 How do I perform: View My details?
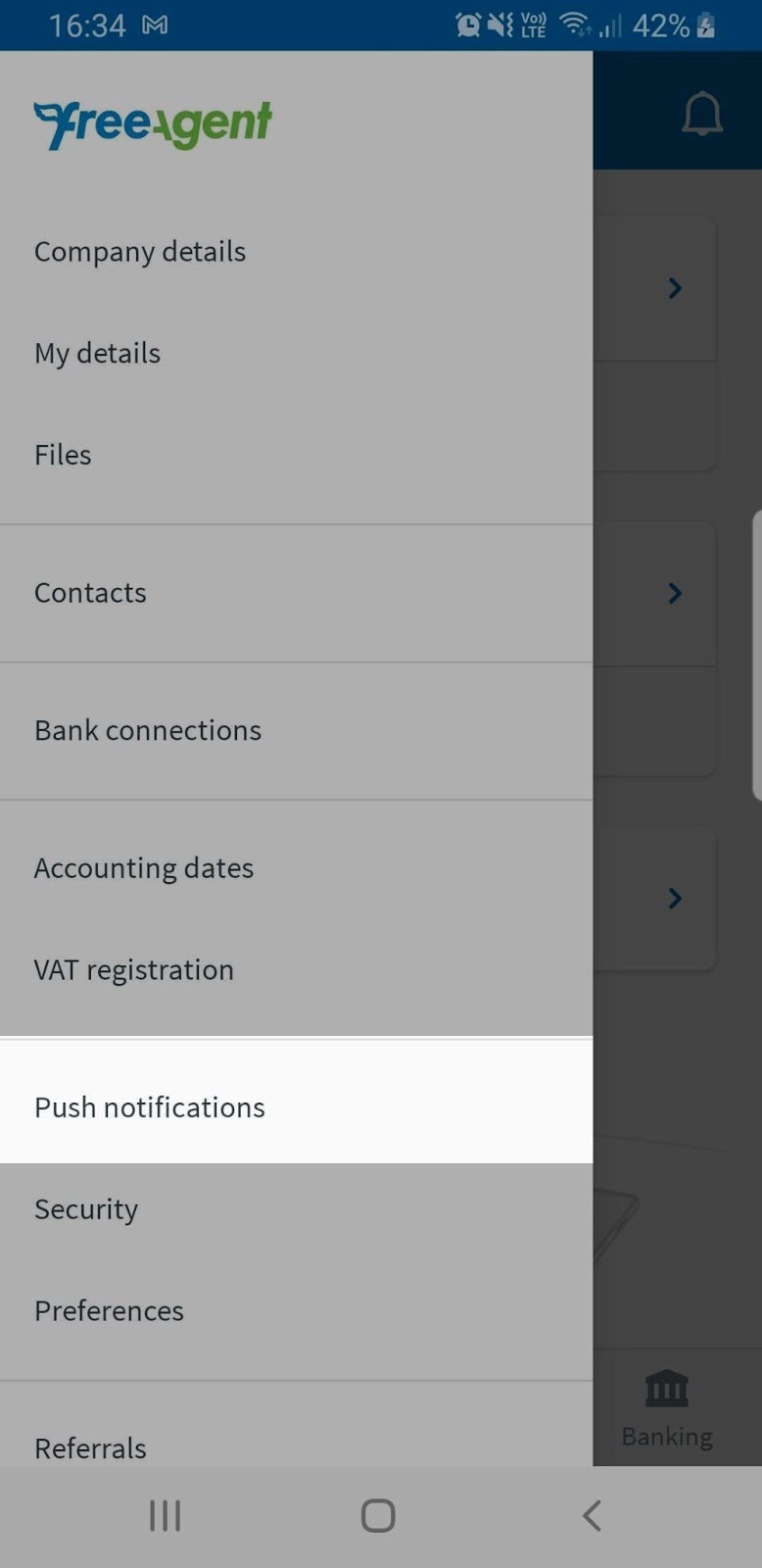point(97,353)
